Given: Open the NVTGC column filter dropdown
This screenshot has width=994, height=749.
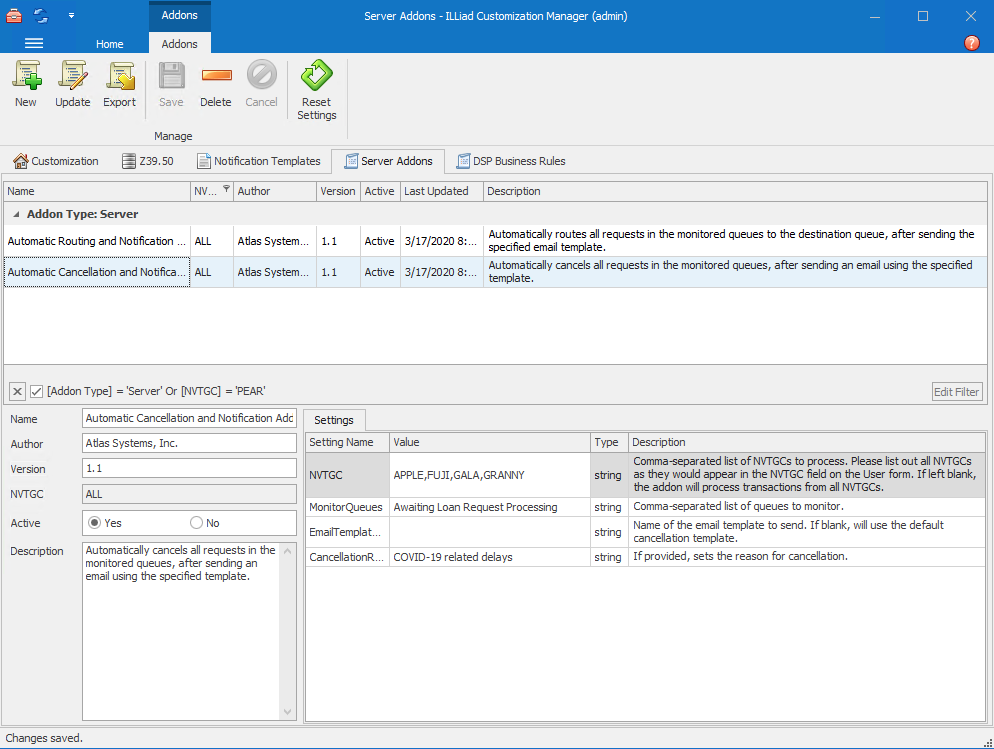Looking at the screenshot, I should click(226, 189).
